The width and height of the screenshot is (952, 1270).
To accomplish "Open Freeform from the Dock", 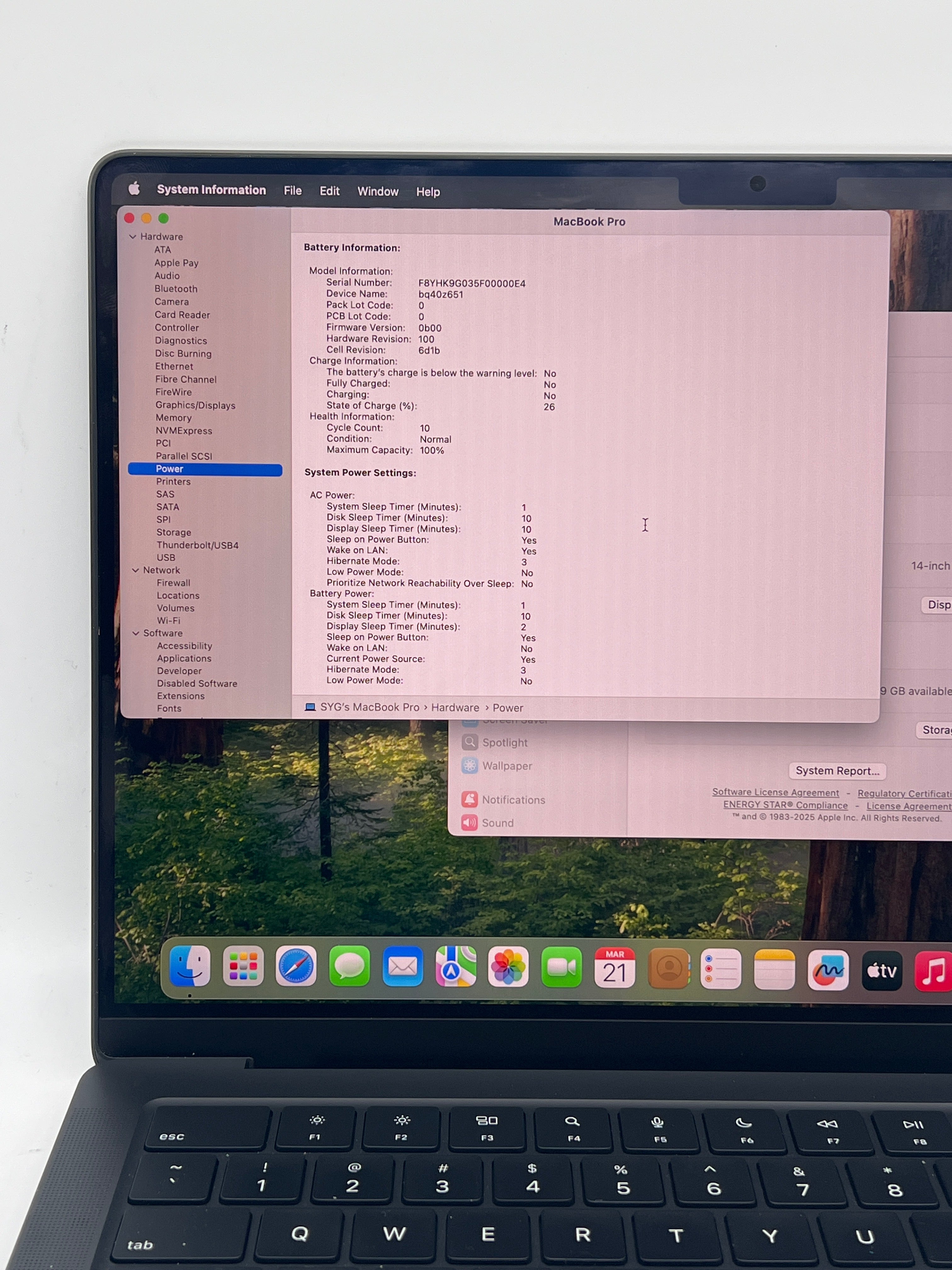I will [x=828, y=971].
